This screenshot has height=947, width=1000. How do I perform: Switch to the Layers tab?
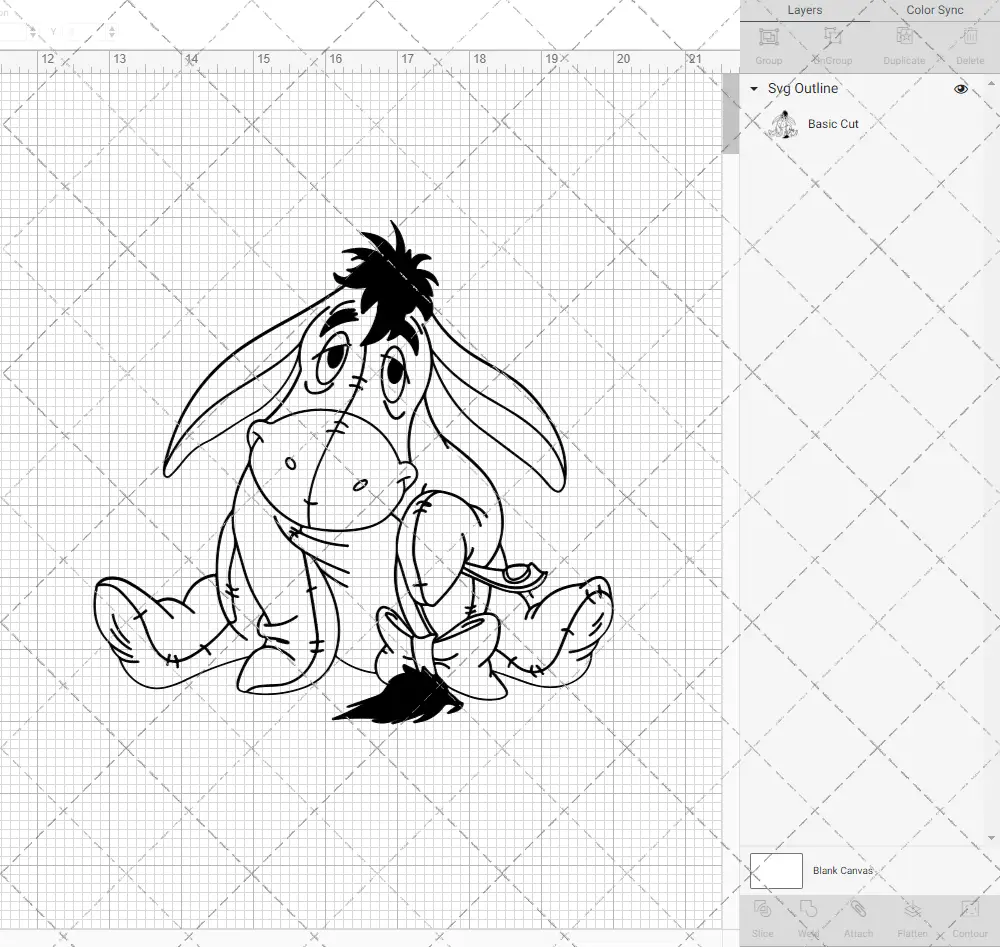[x=805, y=10]
